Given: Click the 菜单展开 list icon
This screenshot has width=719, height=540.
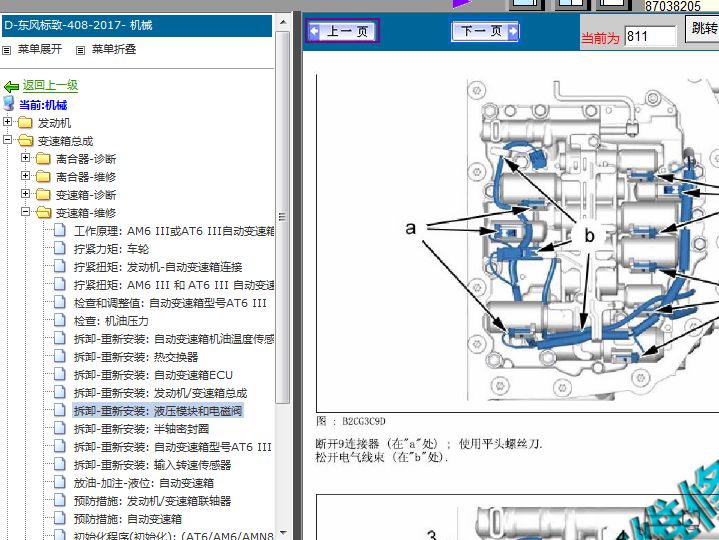Looking at the screenshot, I should (x=6, y=50).
